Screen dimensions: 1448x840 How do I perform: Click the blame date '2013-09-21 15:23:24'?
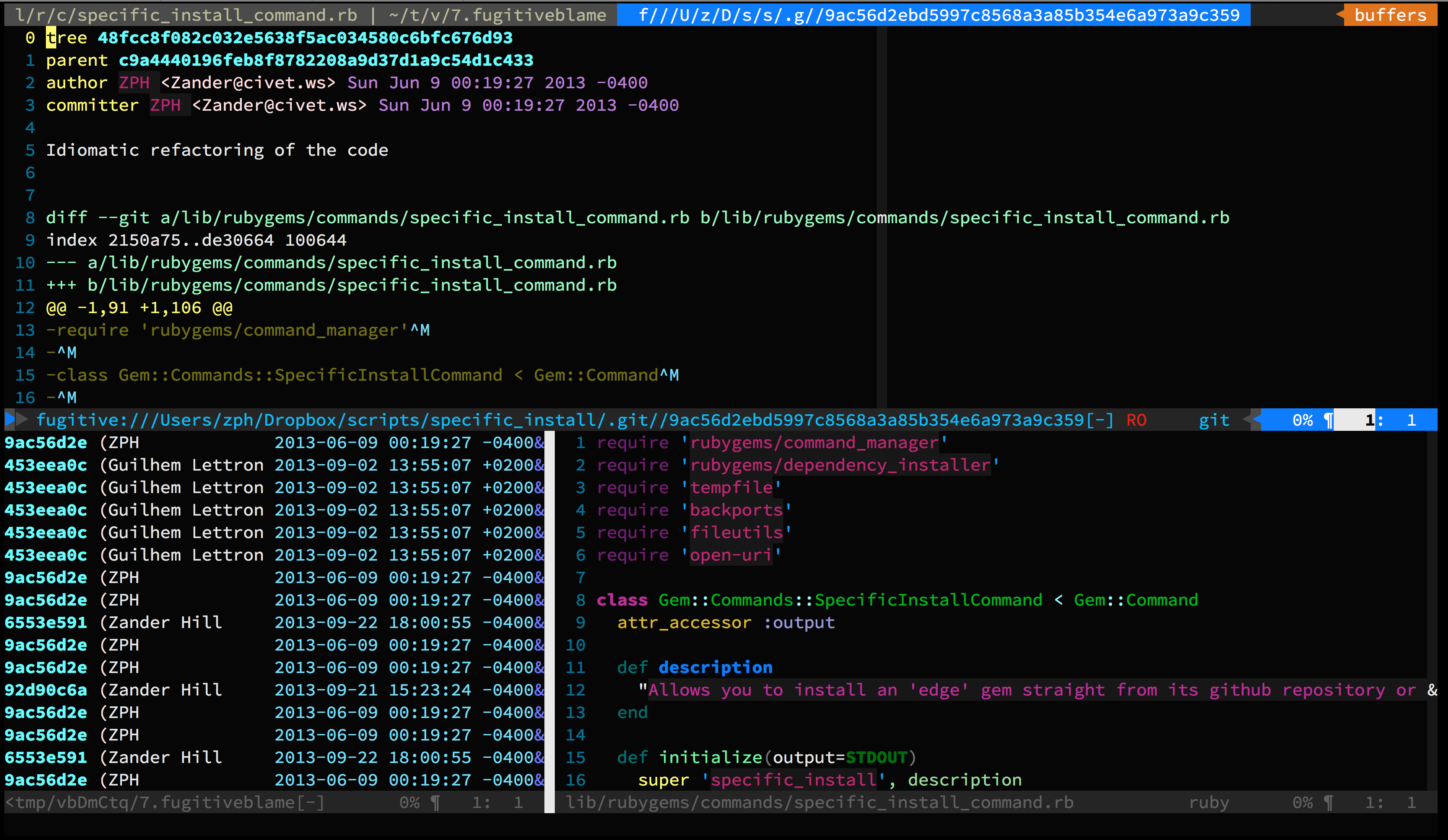pyautogui.click(x=372, y=690)
